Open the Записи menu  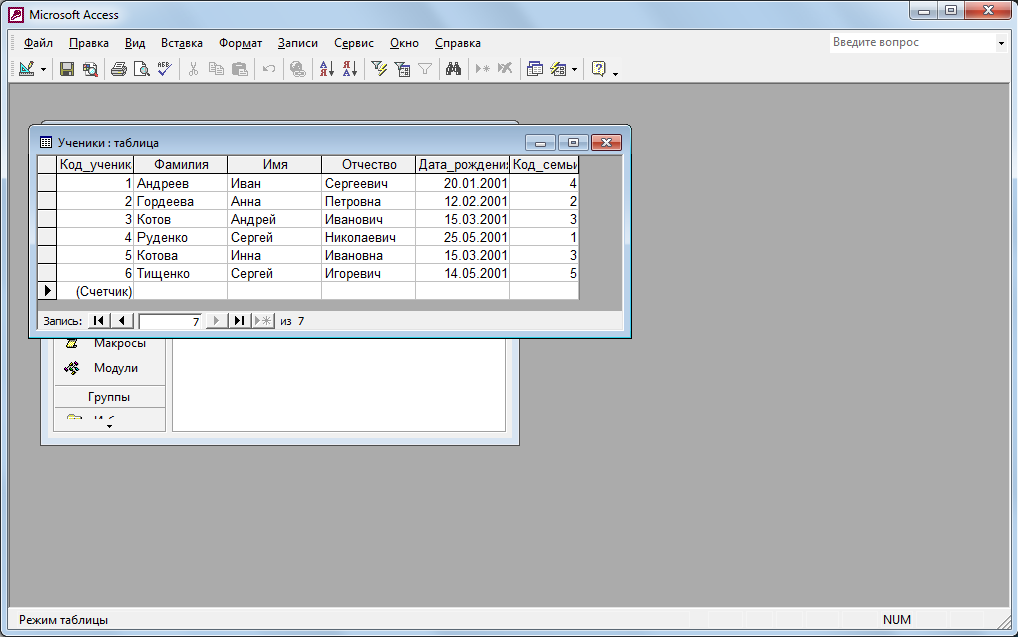coord(298,43)
